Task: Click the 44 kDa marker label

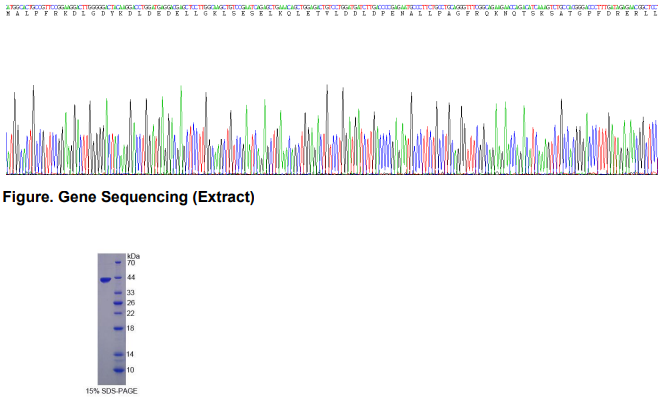Action: click(131, 277)
